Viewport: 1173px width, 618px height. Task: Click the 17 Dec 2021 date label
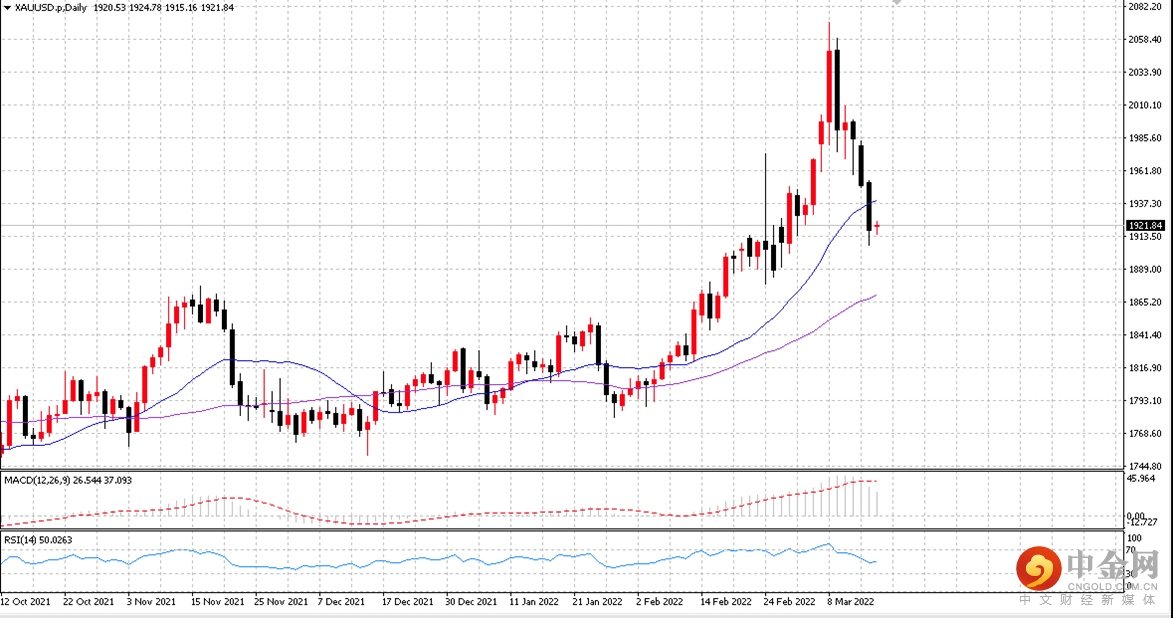pos(407,602)
